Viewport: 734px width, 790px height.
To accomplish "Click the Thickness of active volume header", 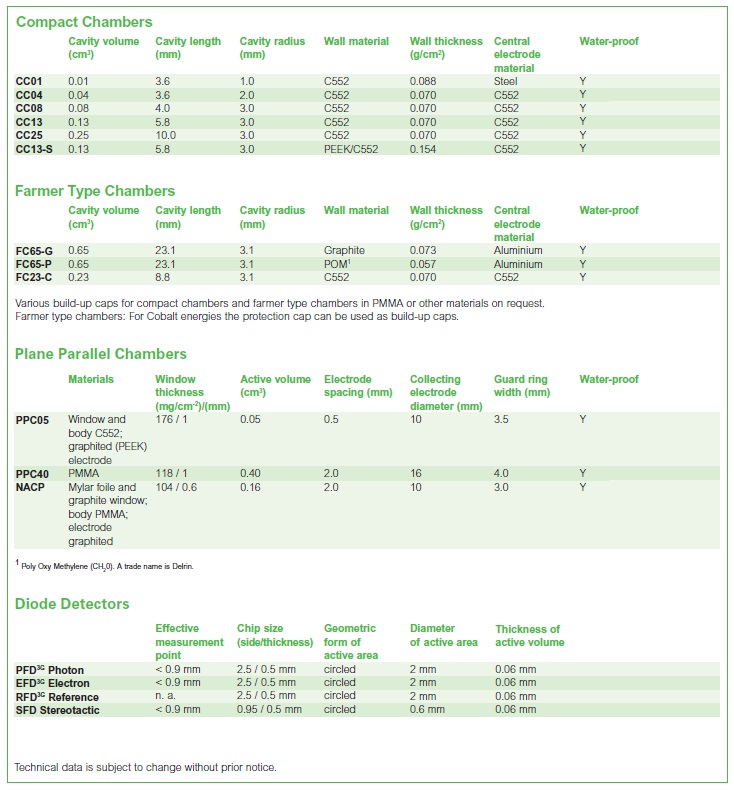I will (529, 635).
